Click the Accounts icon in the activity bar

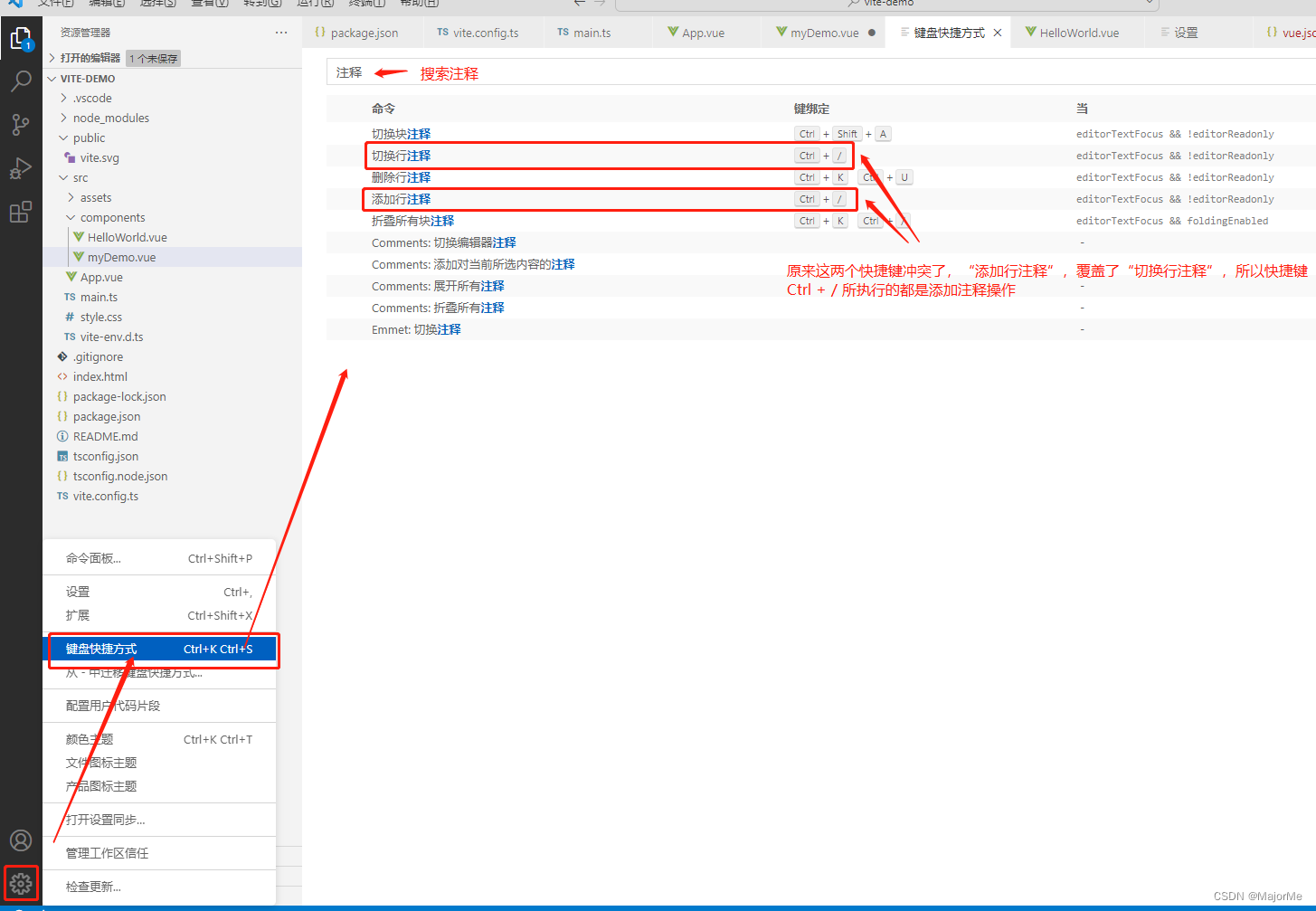[x=21, y=840]
